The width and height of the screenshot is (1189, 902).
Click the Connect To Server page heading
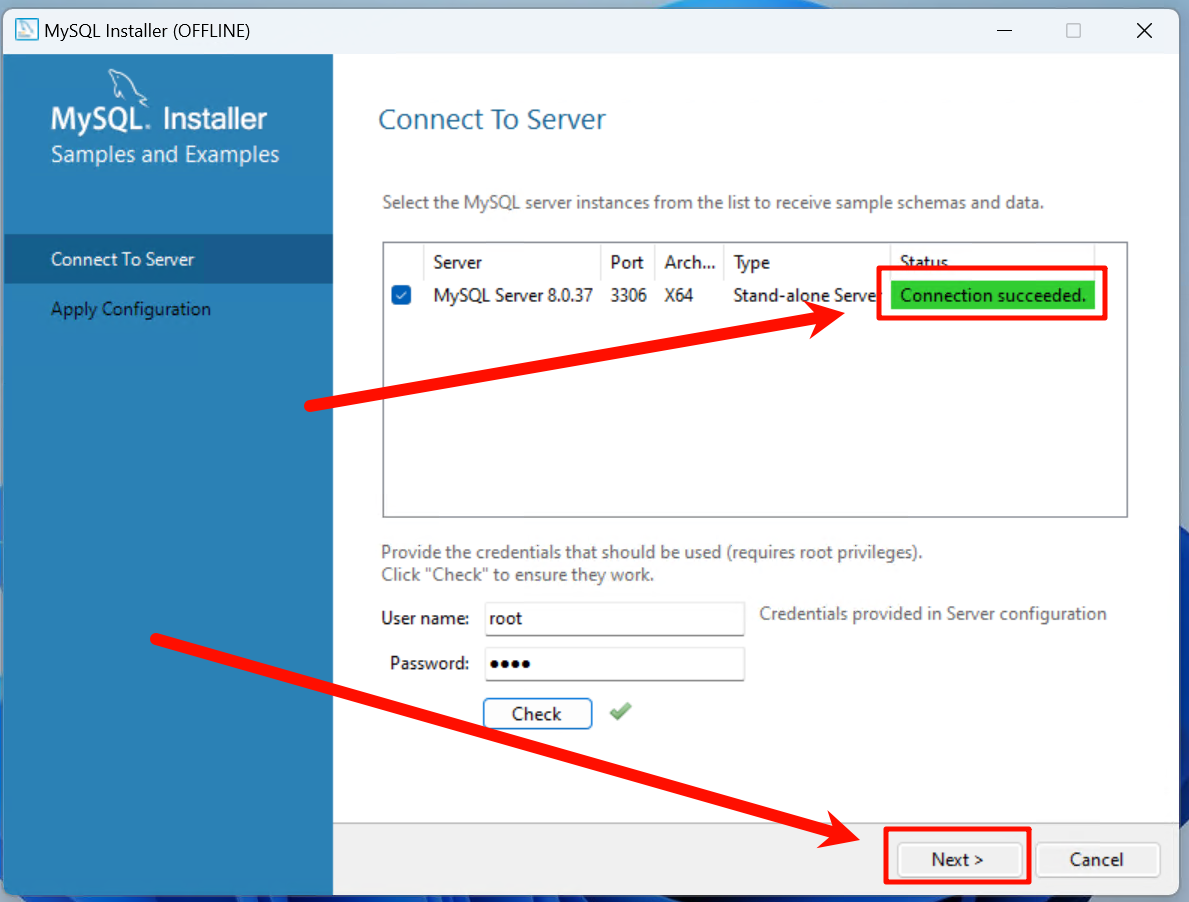click(x=491, y=119)
